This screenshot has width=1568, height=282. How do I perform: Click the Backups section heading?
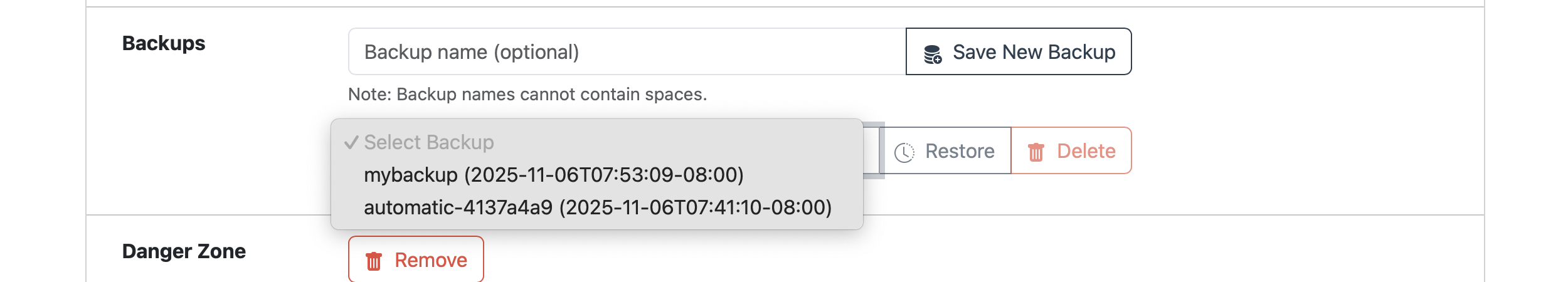coord(164,43)
